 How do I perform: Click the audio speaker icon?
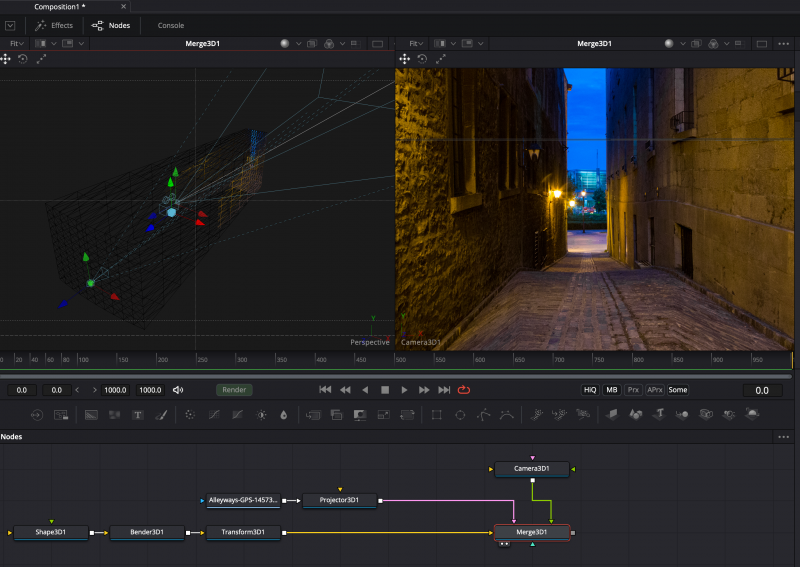click(178, 390)
